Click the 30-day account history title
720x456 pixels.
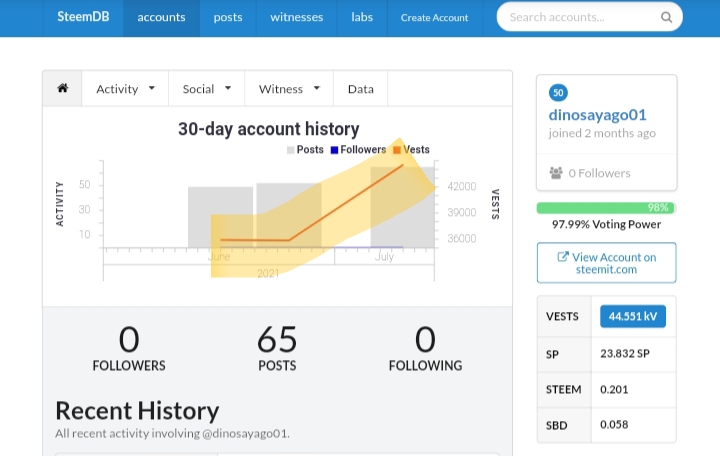[x=269, y=129]
